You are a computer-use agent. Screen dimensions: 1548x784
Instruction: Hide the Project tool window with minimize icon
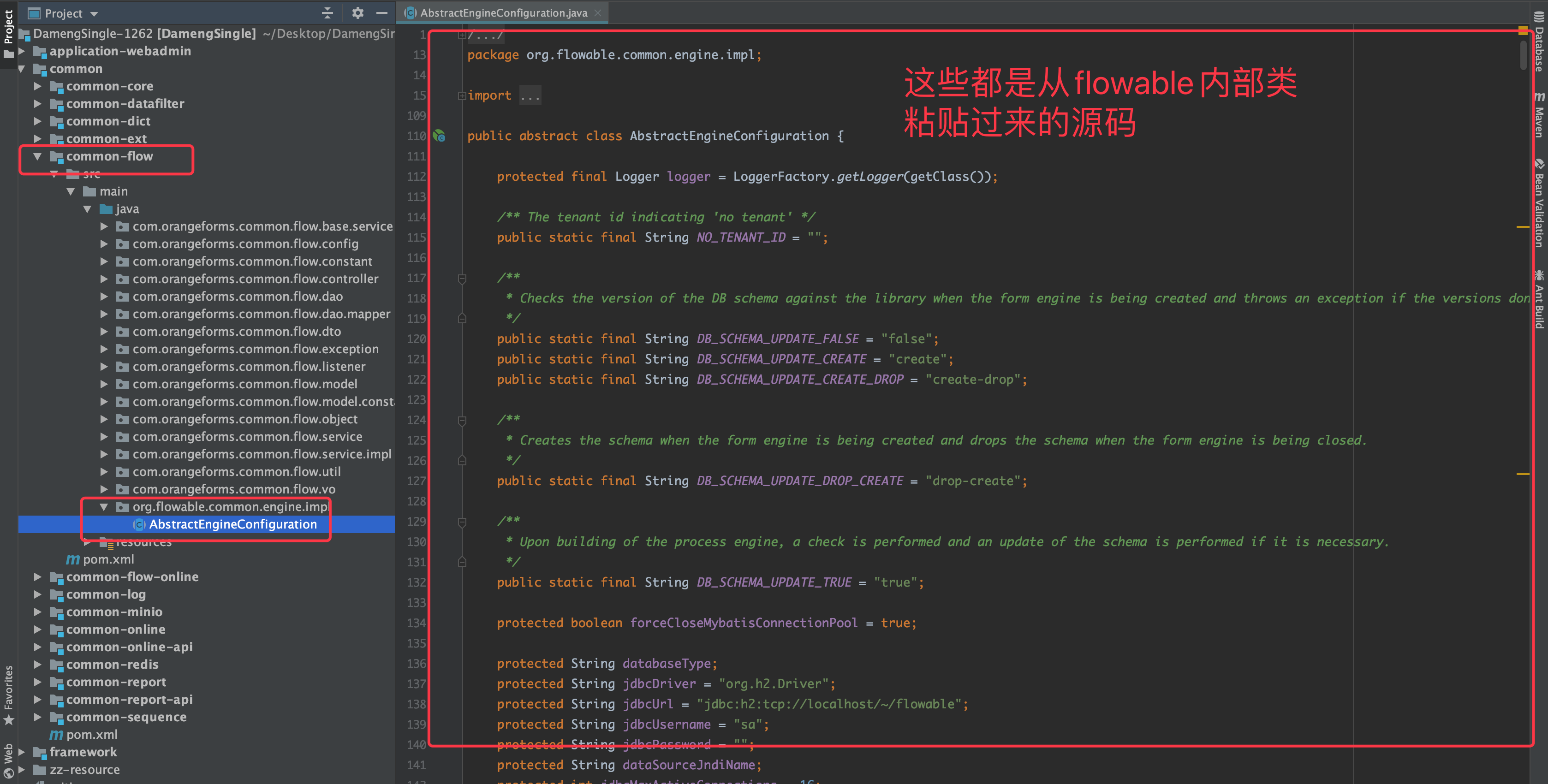(383, 12)
